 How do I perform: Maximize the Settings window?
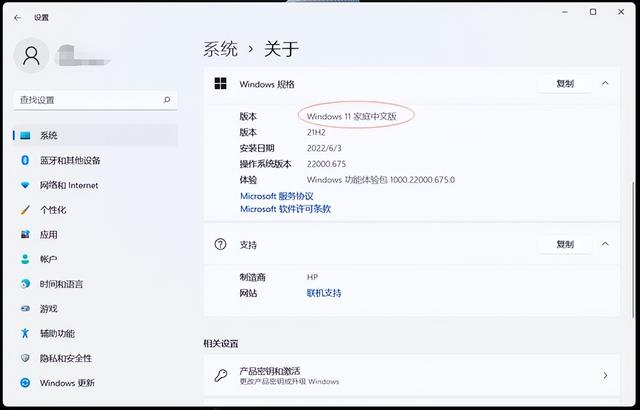pos(593,12)
